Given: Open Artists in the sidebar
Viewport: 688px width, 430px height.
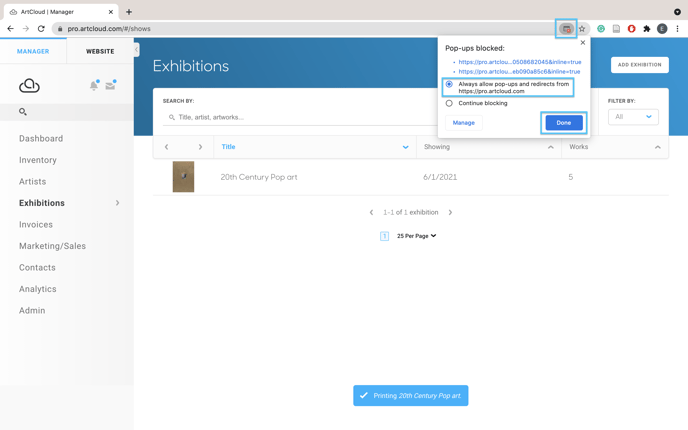Looking at the screenshot, I should (x=32, y=182).
